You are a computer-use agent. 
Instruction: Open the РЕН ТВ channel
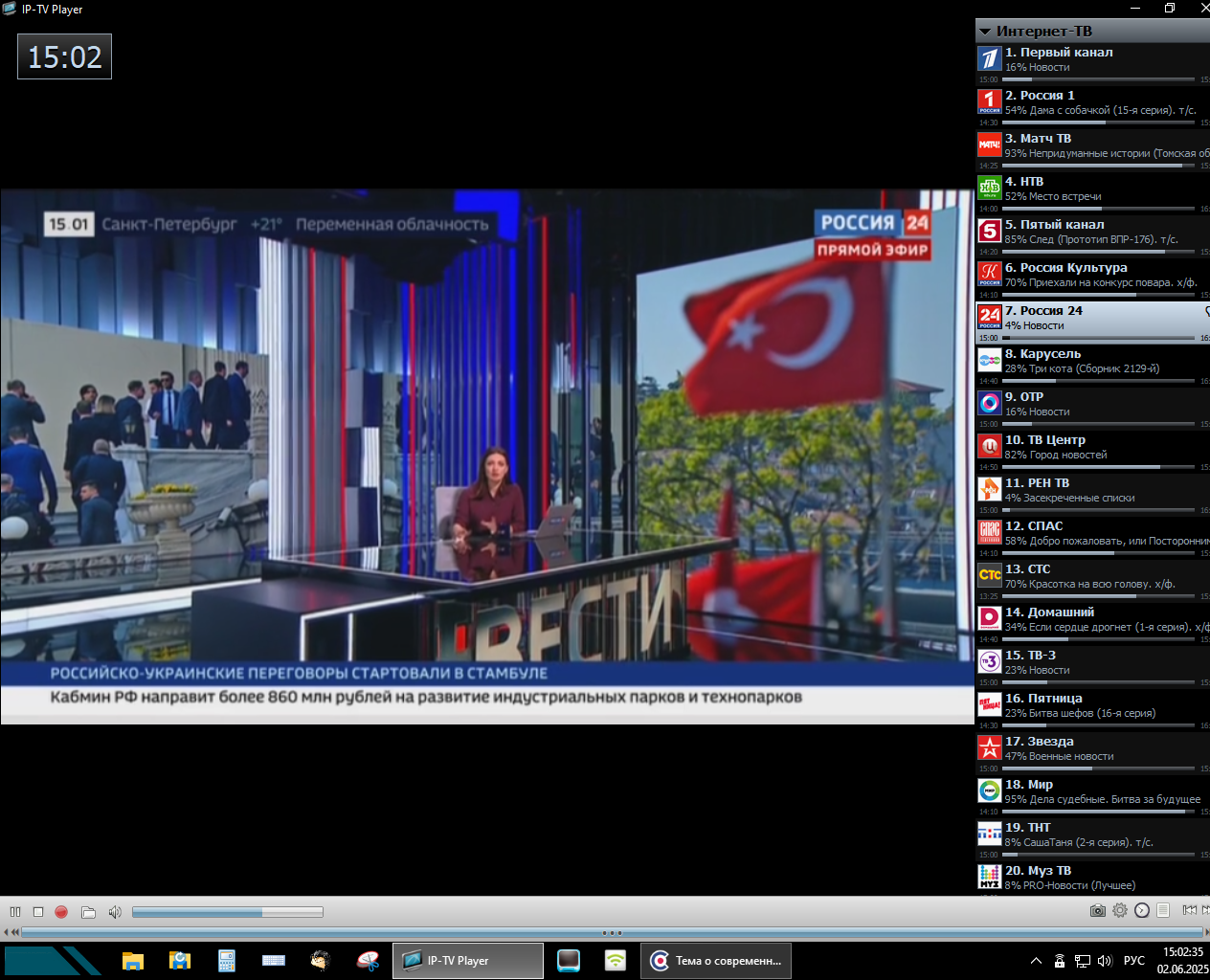point(1092,494)
